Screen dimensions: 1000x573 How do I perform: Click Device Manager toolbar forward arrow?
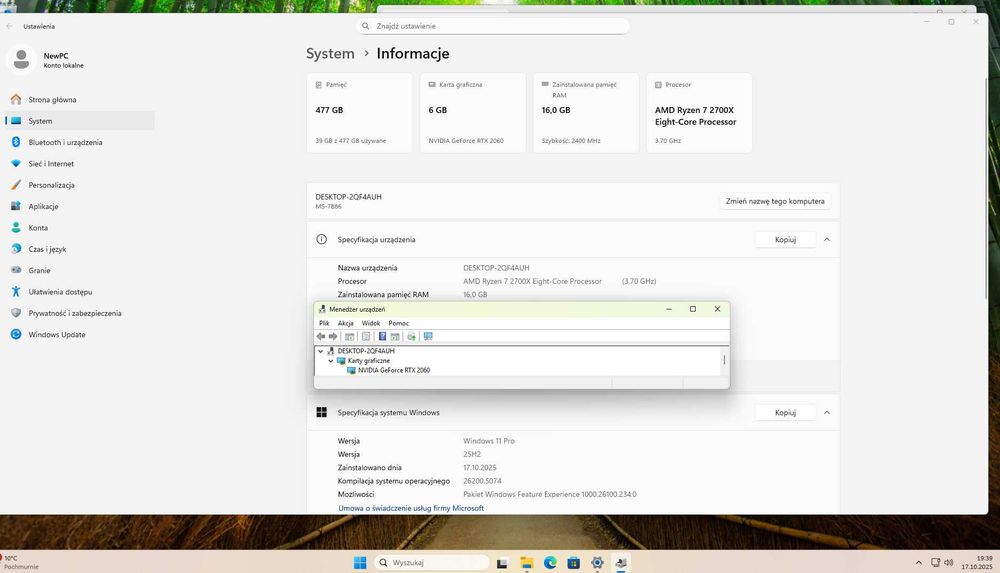pyautogui.click(x=333, y=336)
